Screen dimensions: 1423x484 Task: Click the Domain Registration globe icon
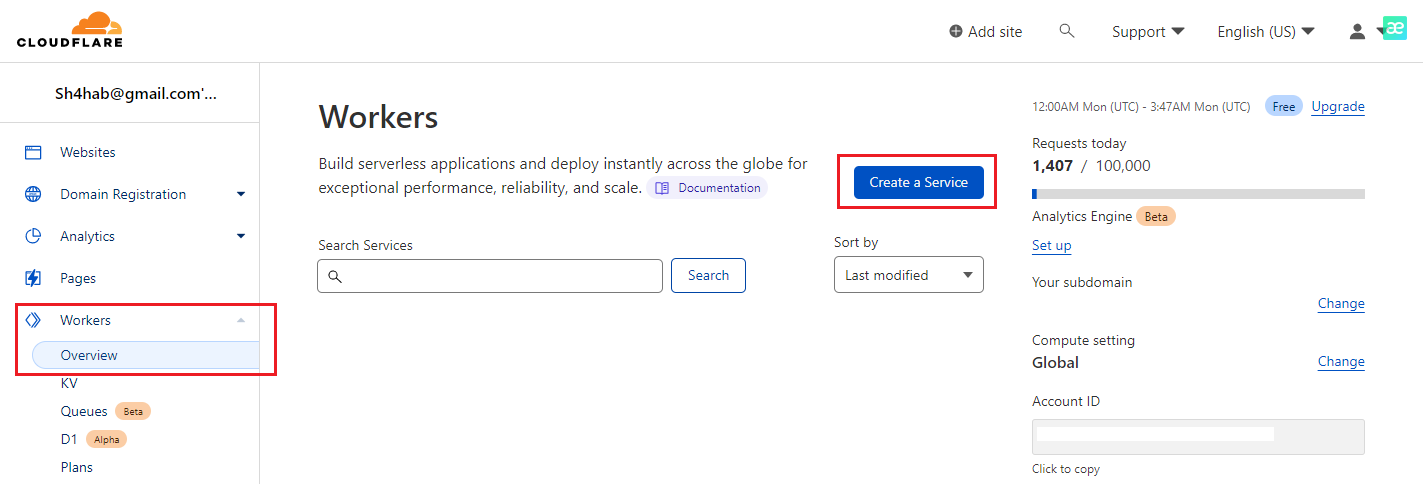33,195
